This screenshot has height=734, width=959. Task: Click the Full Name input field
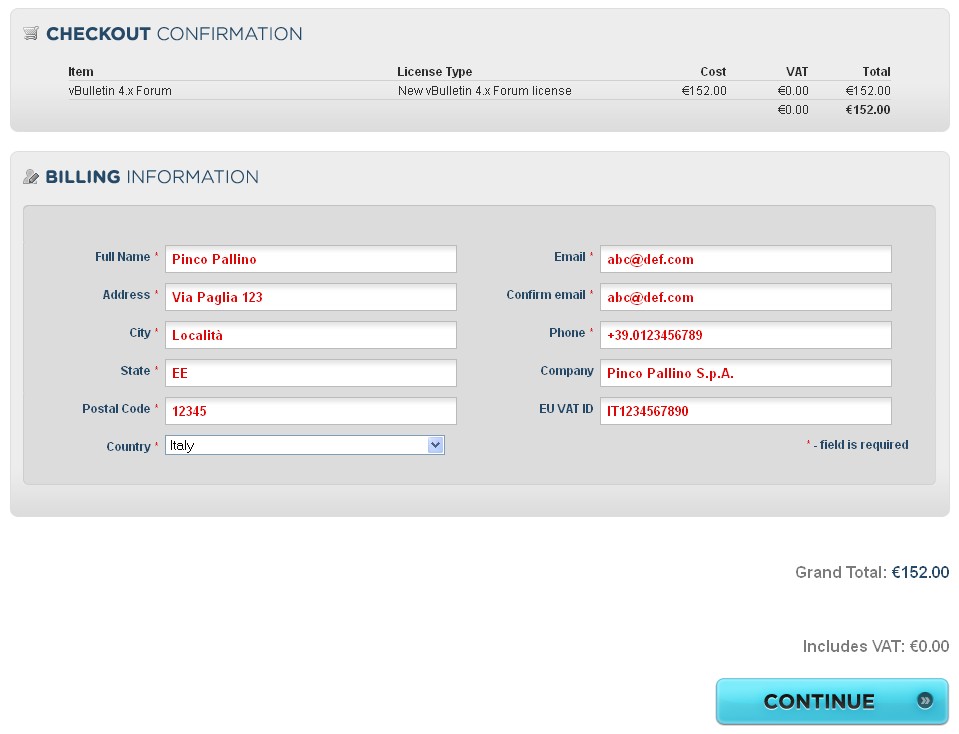[x=310, y=259]
